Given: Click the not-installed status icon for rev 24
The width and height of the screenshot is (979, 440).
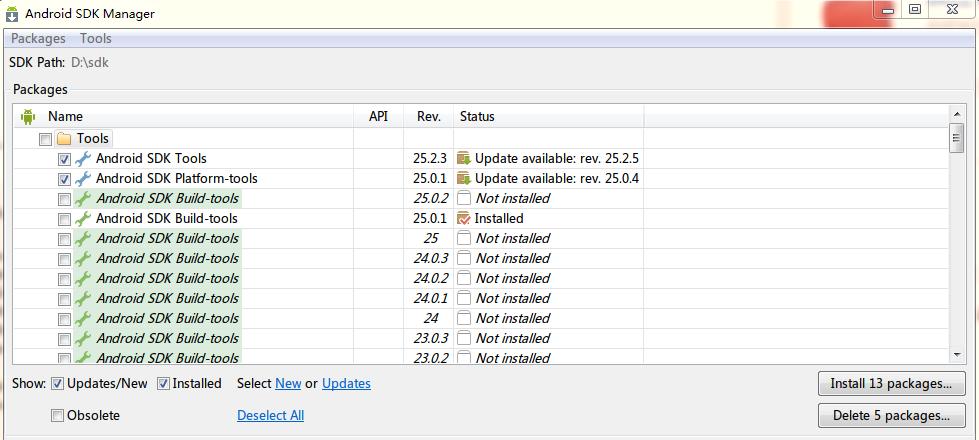Looking at the screenshot, I should 464,318.
